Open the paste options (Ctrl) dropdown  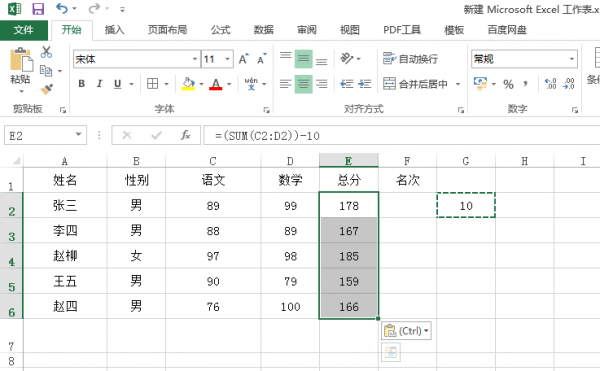(406, 330)
